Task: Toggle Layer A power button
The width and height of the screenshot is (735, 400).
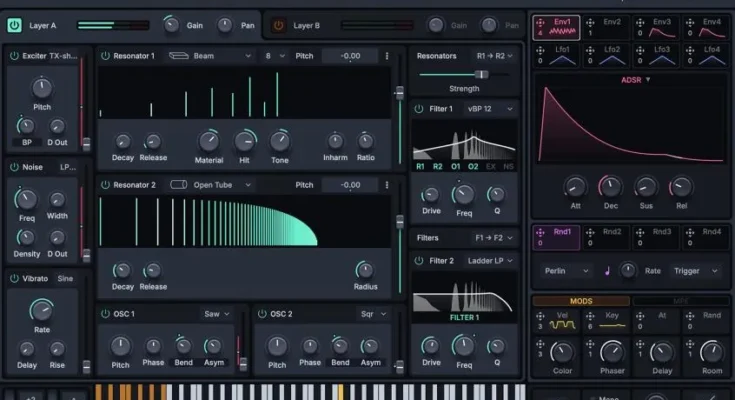Action: coord(14,25)
